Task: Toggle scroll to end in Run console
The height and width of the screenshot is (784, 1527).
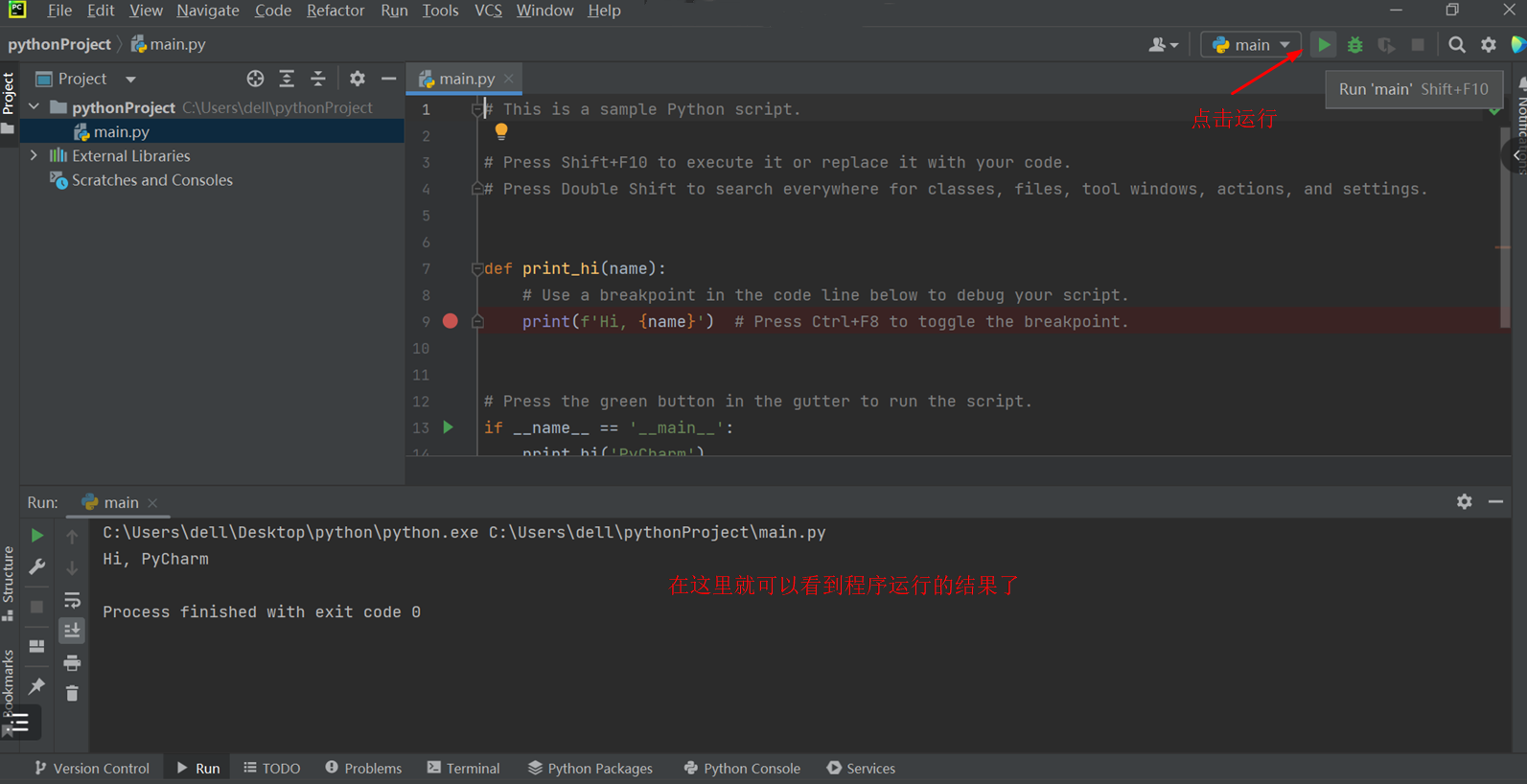Action: click(x=72, y=631)
